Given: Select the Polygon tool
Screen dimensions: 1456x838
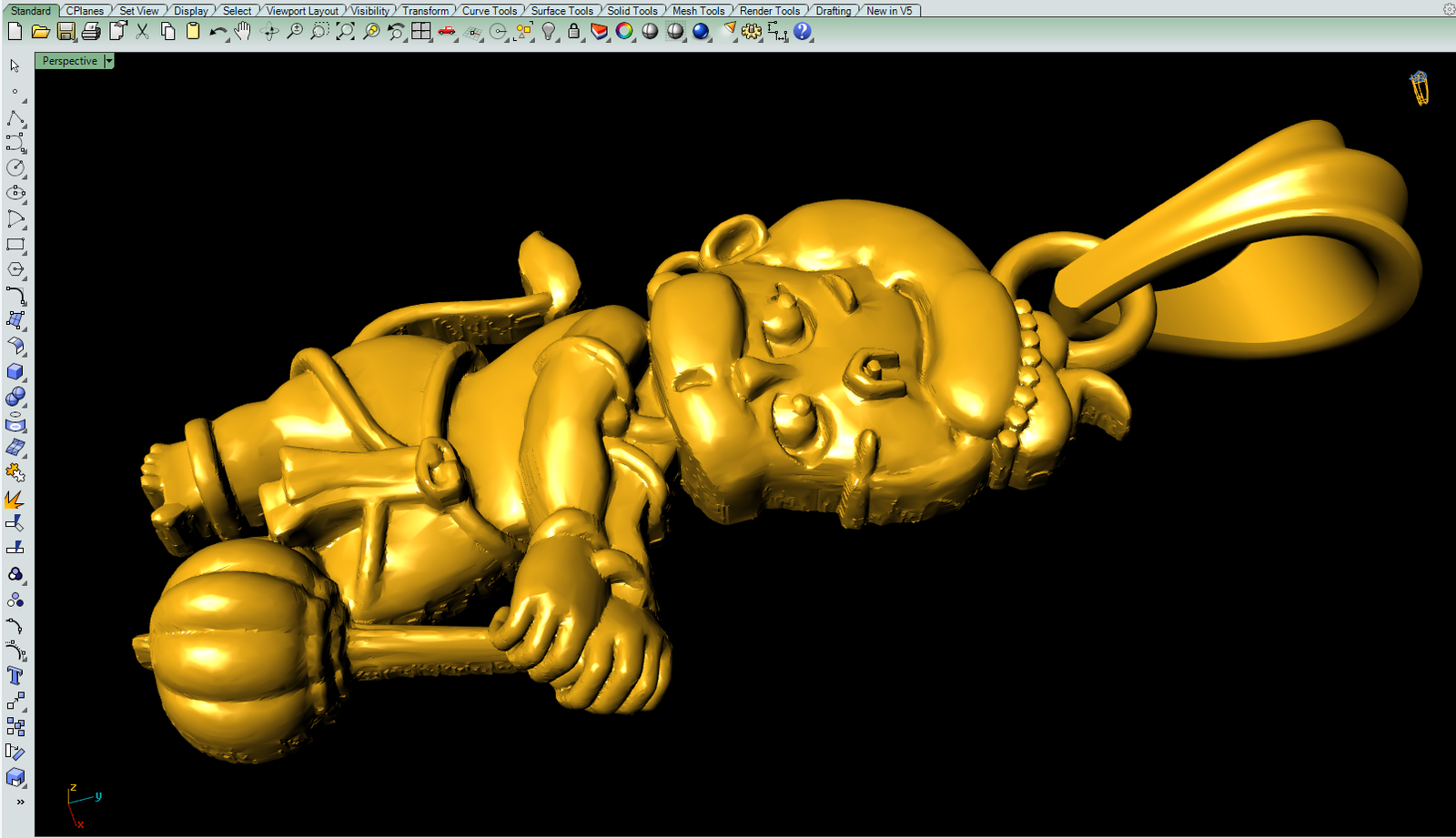Looking at the screenshot, I should (x=15, y=270).
